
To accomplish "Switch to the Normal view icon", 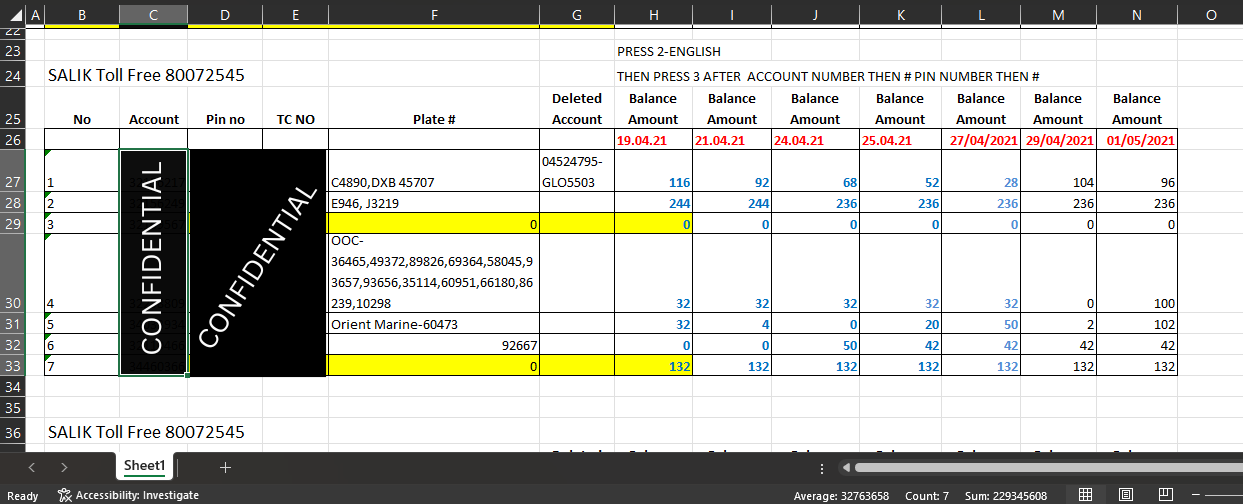I will coord(1085,495).
